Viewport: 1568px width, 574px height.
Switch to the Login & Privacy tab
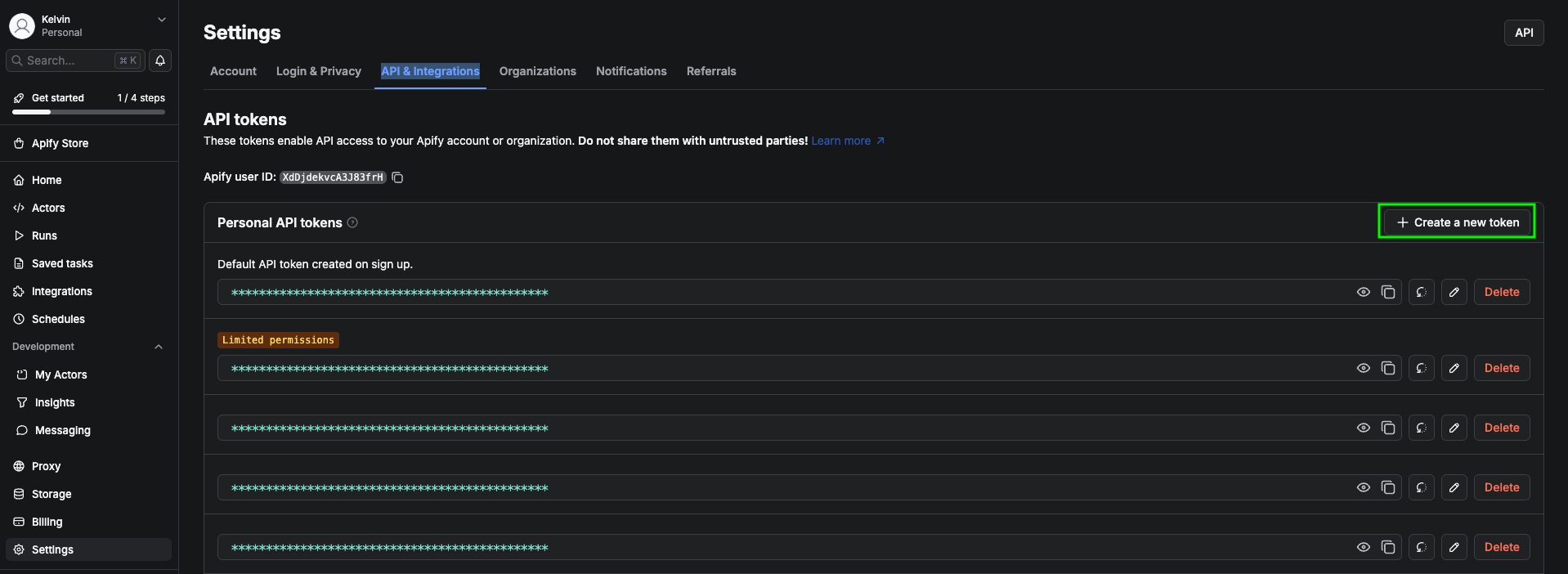pos(319,71)
